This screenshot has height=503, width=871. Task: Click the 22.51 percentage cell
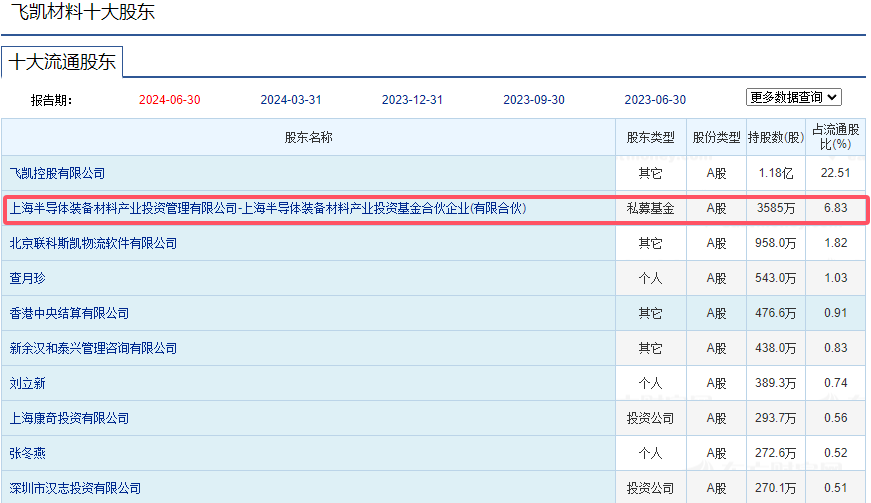(x=835, y=173)
